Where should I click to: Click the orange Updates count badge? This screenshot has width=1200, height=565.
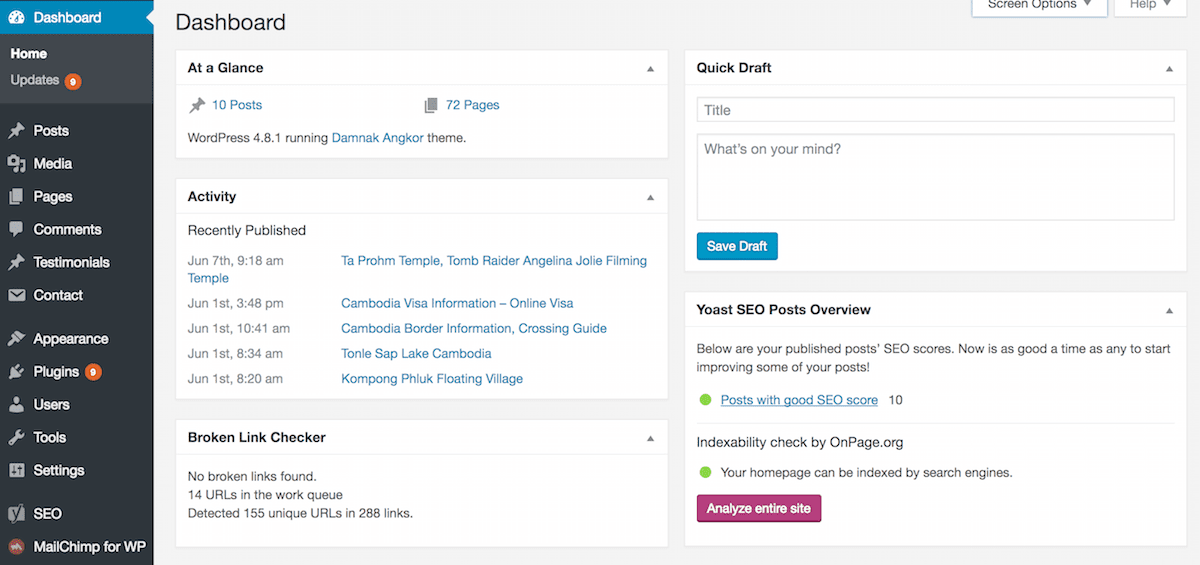coord(73,81)
